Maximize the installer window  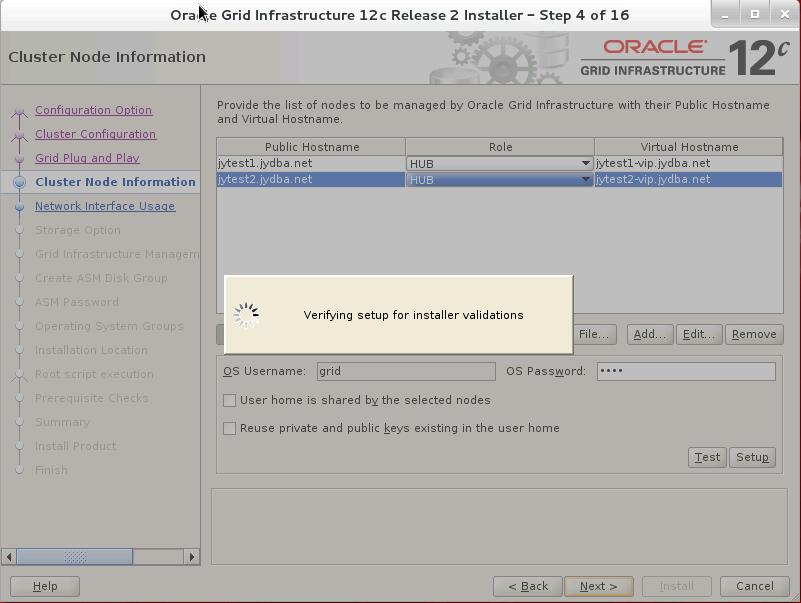pyautogui.click(x=755, y=15)
